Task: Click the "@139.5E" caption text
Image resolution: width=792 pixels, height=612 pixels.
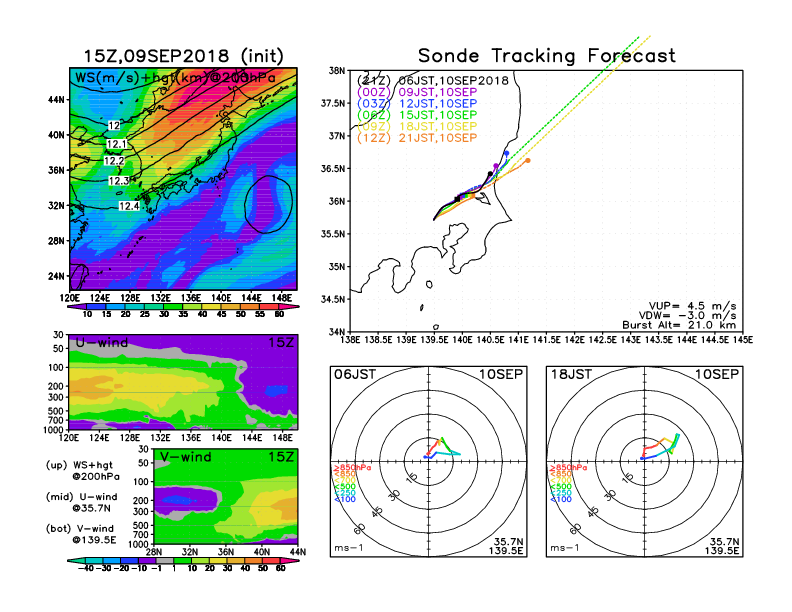Action: tap(94, 540)
